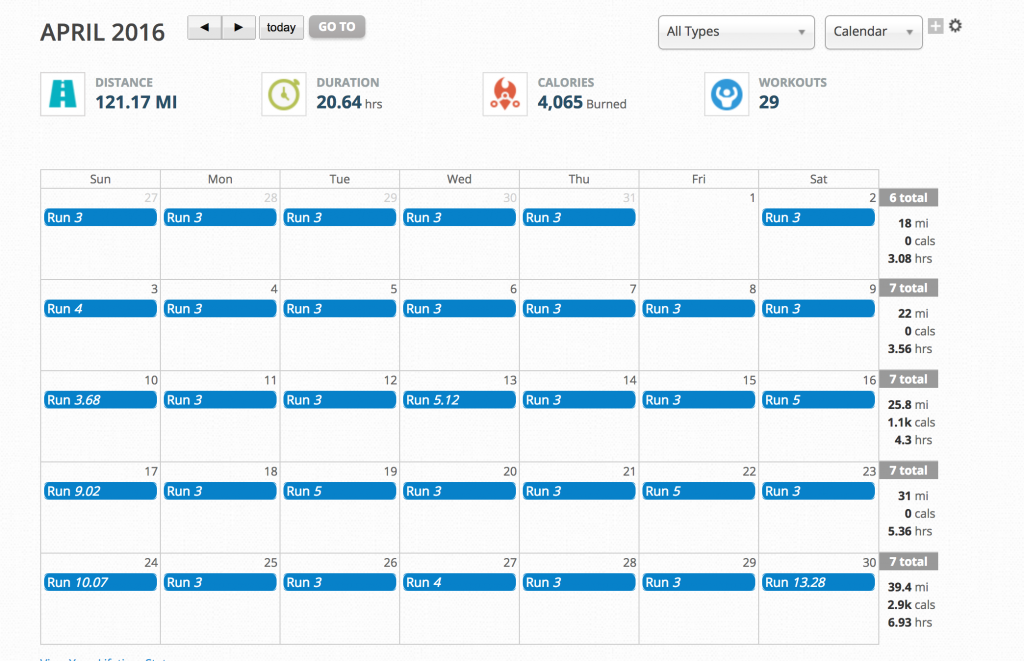
Task: Open the Run 10.07 workout entry
Action: [x=101, y=582]
